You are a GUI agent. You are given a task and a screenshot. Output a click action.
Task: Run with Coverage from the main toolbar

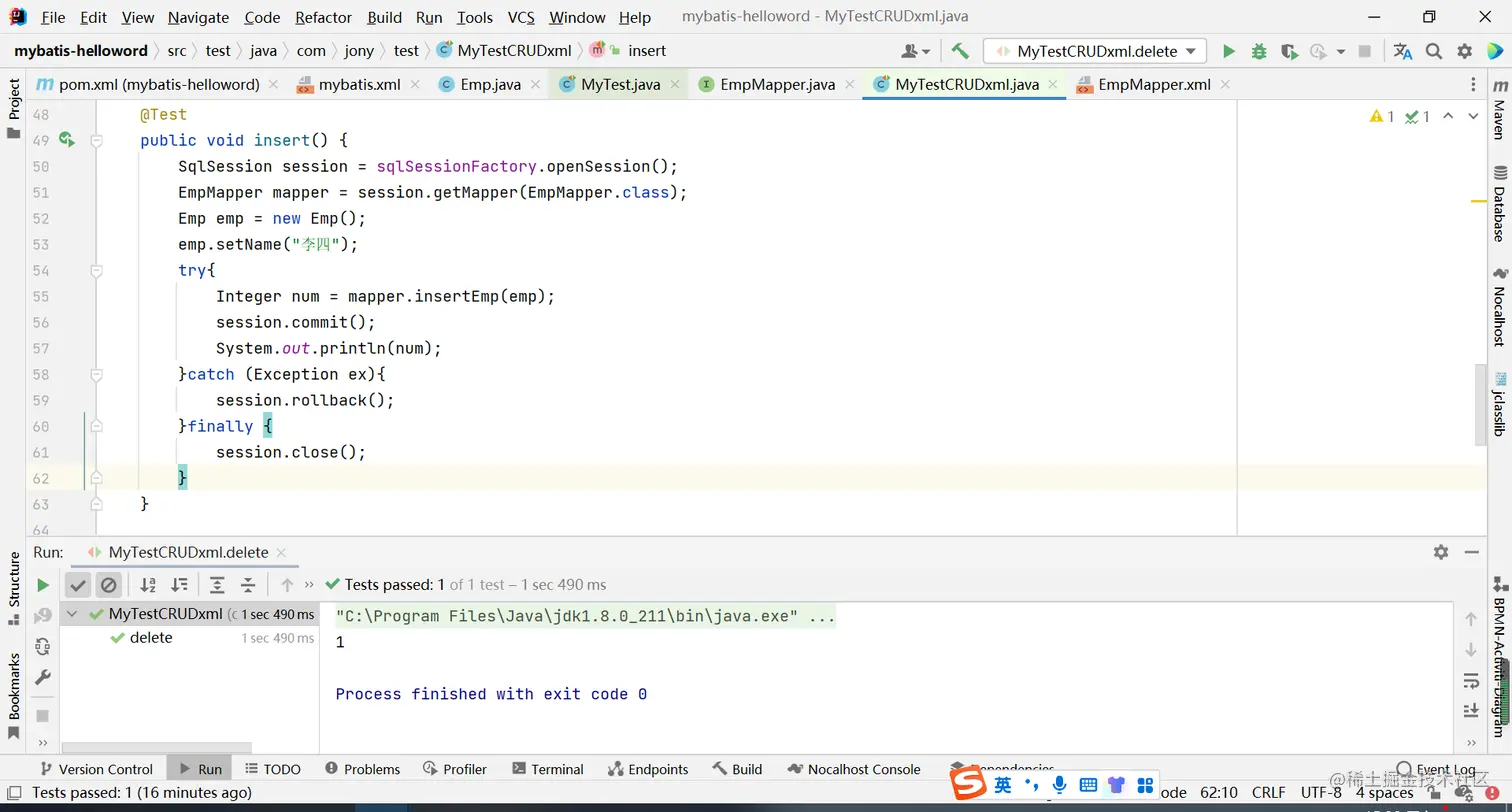tap(1289, 51)
